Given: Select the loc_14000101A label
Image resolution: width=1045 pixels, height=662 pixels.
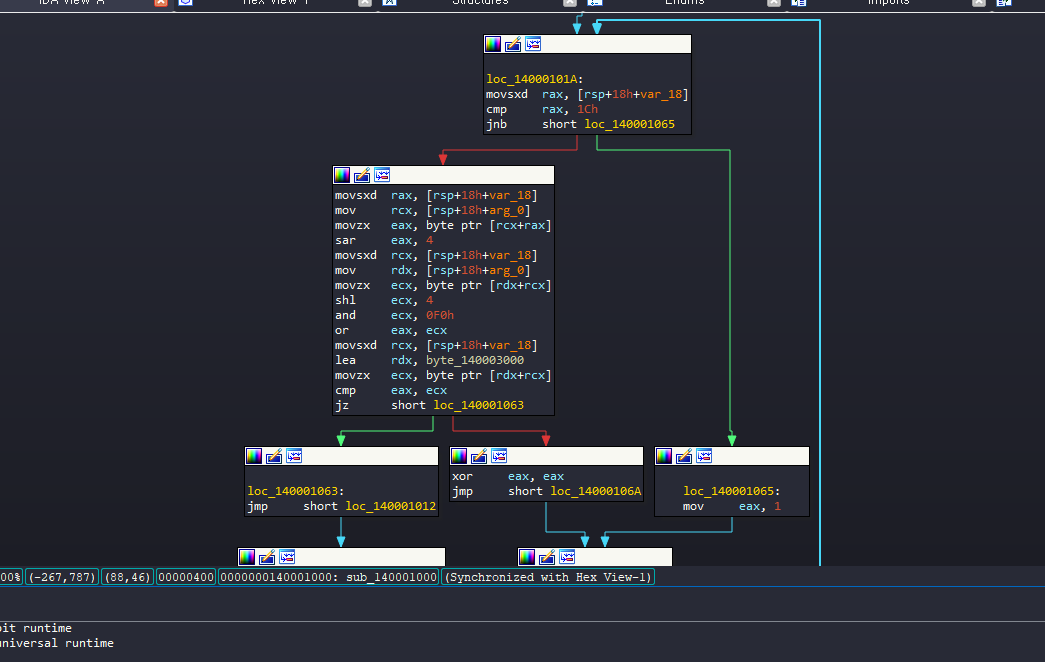Looking at the screenshot, I should pyautogui.click(x=534, y=79).
